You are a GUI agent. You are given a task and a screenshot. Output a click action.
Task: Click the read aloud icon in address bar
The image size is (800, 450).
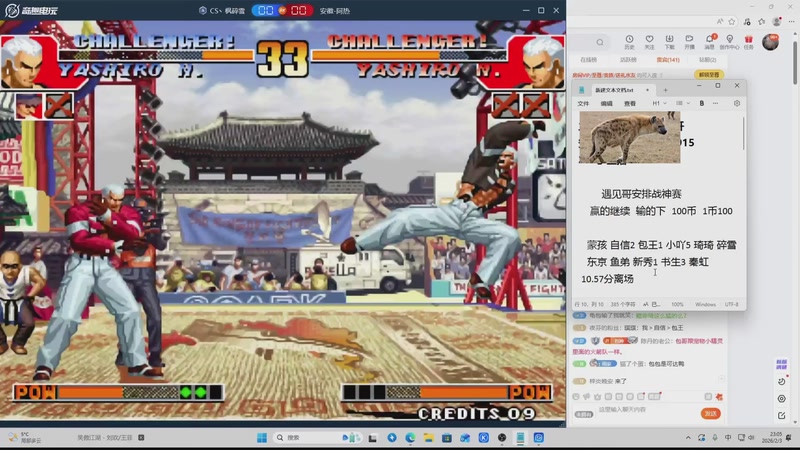click(x=720, y=21)
